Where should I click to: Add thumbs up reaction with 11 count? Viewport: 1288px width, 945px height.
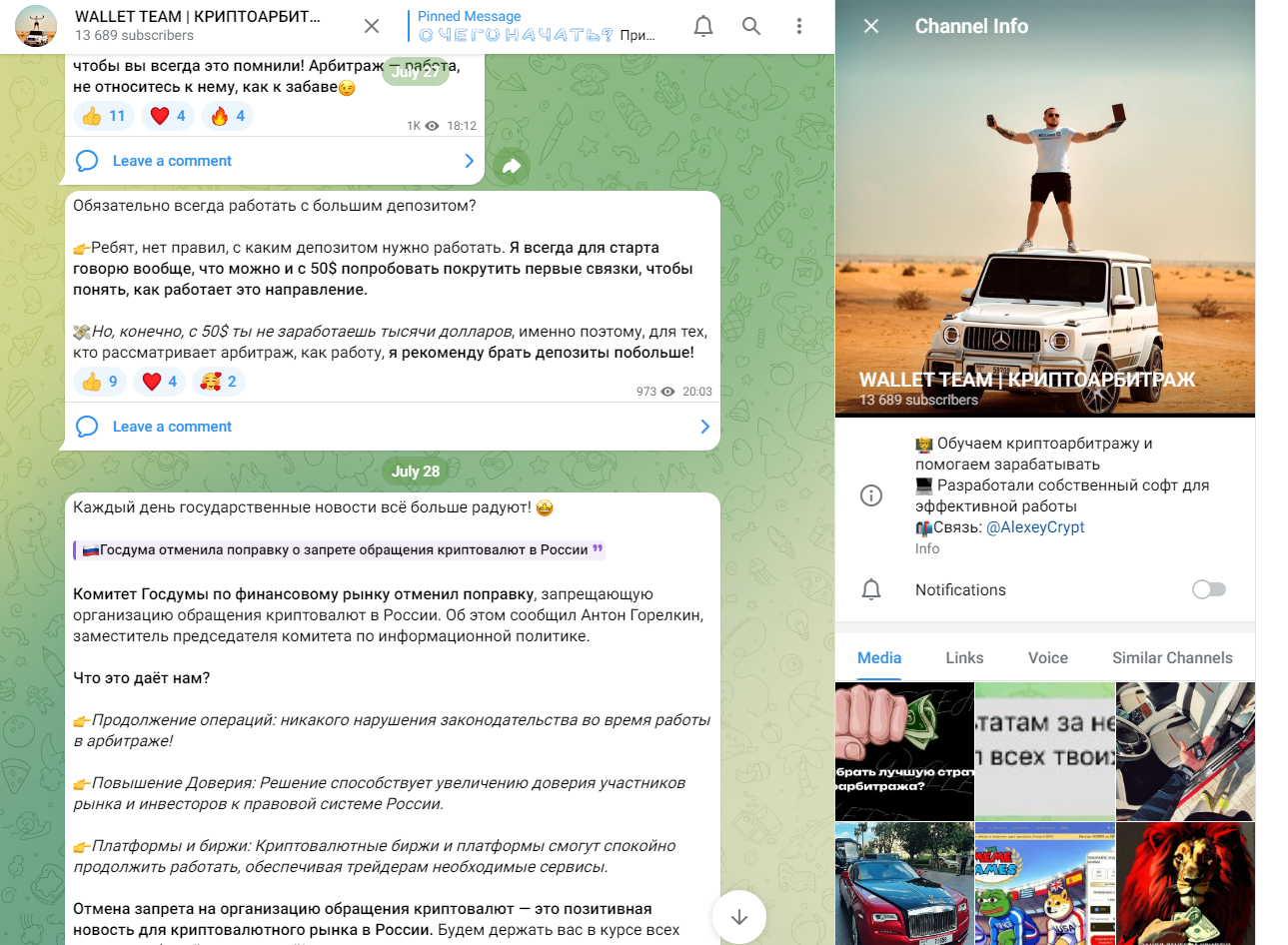[104, 116]
